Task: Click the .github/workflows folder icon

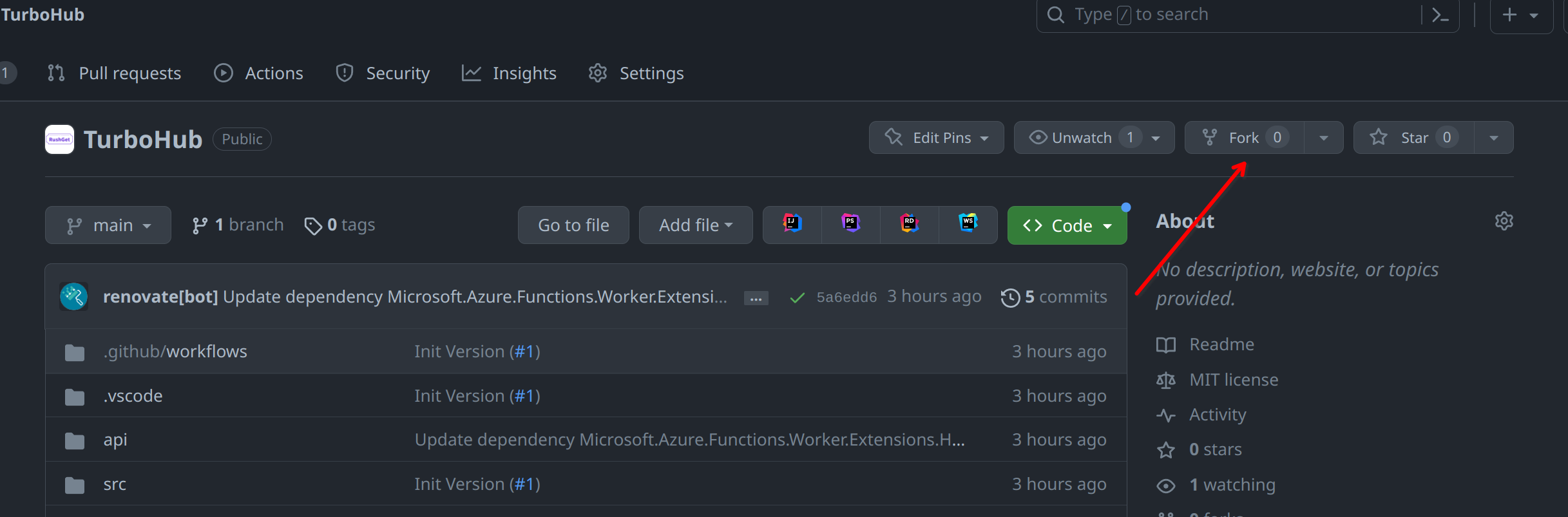Action: click(75, 352)
